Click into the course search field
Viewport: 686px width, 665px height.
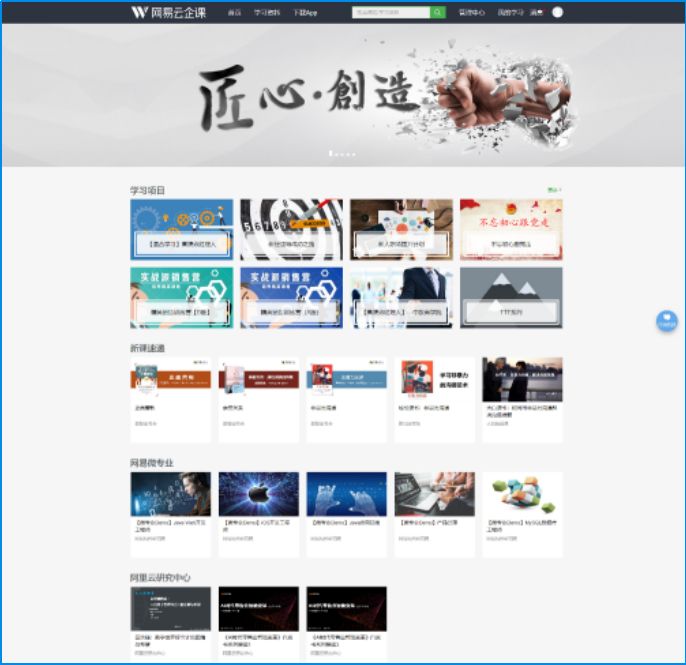pos(391,13)
